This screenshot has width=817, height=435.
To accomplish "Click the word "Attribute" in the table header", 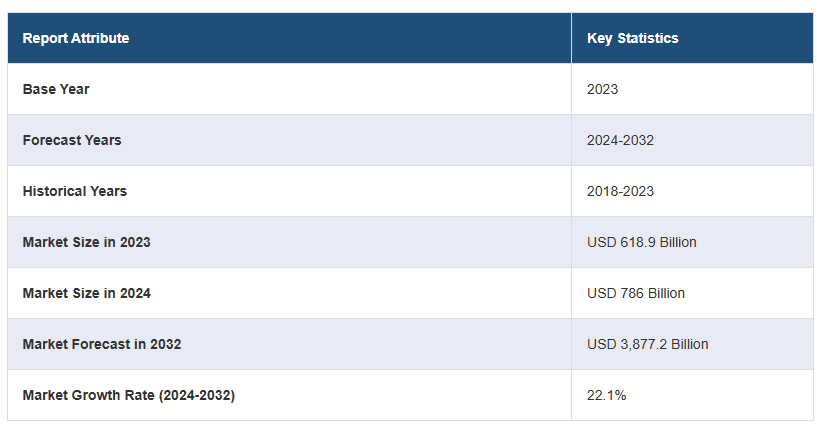I will click(x=99, y=38).
